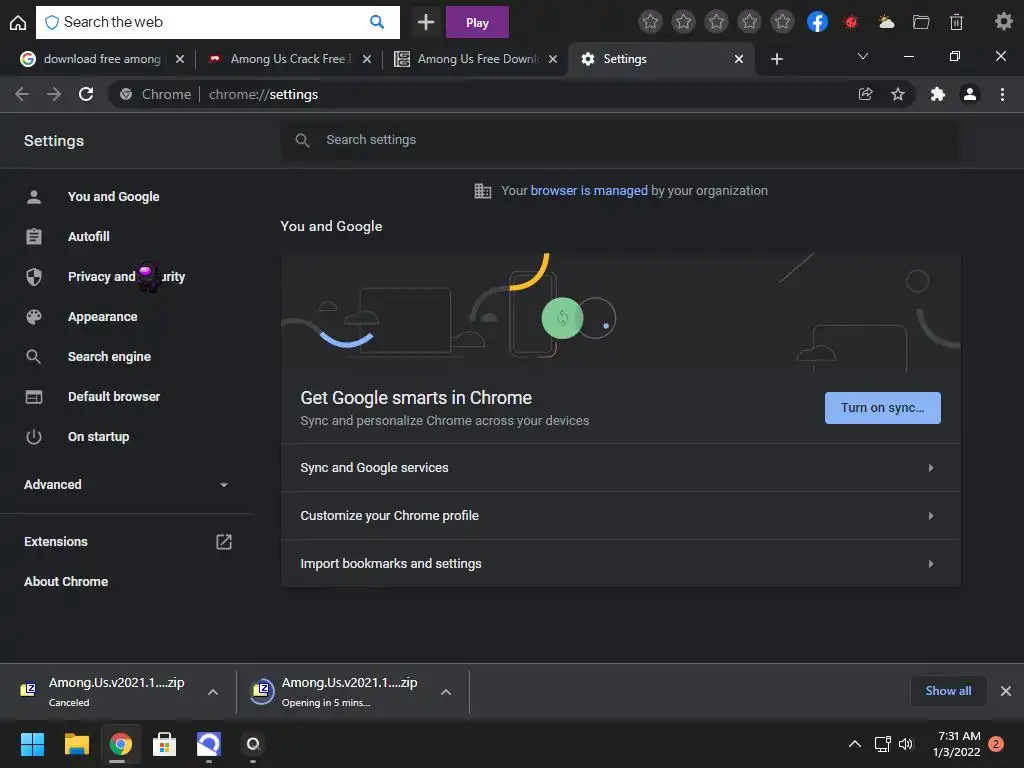Open the Appearance settings section
Screen dimensions: 1024x768
coord(103,317)
